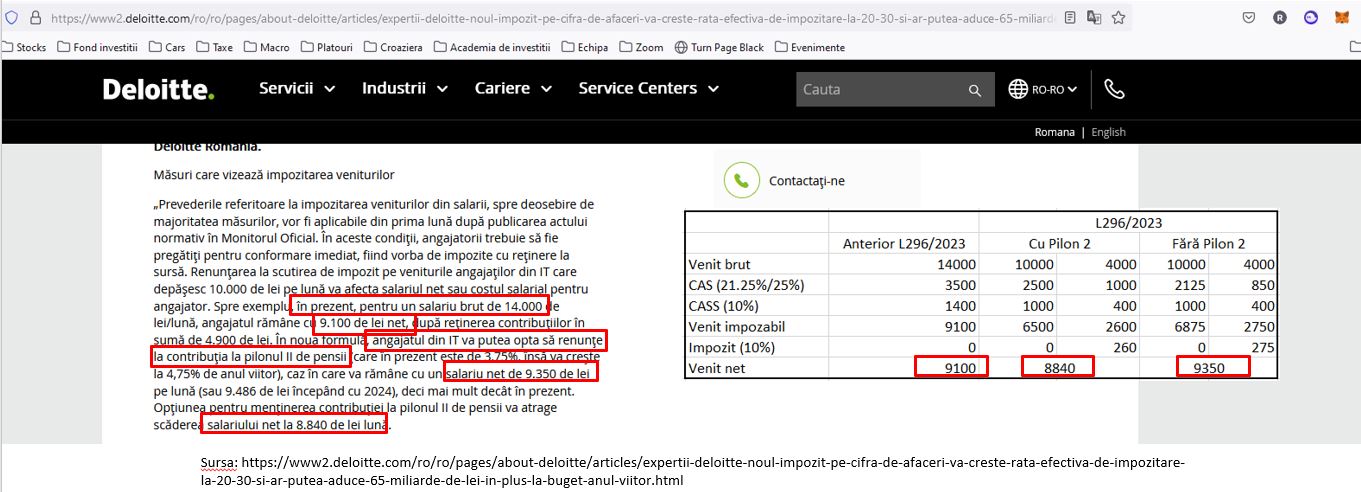
Task: Click the 'Măsuri care vizează impozitarea veniturilor' heading
Action: 274,175
